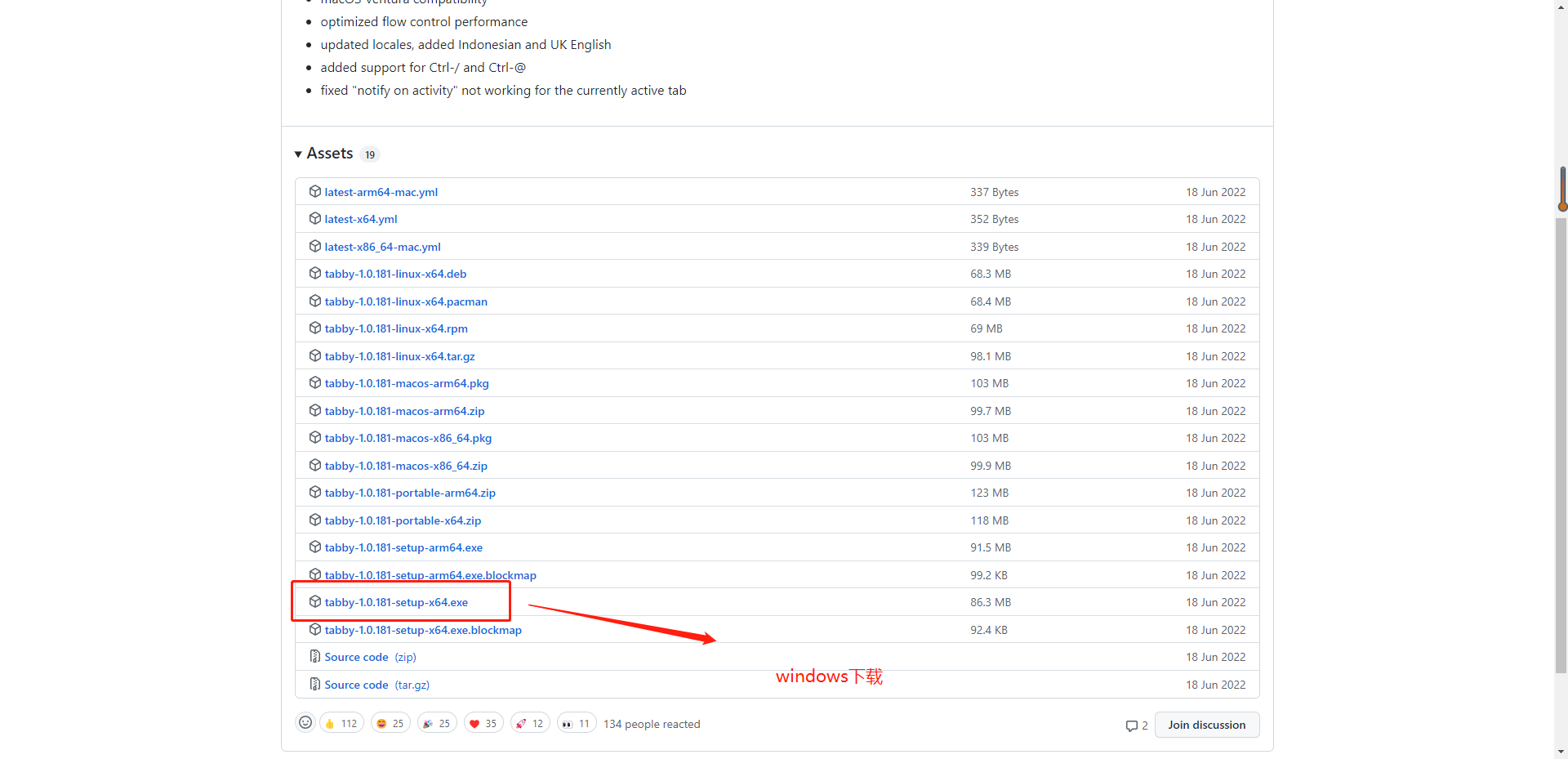Screen dimensions: 1568x759
Task: Download tabby-1.0.181-macos-x86_64.zip
Action: [406, 466]
